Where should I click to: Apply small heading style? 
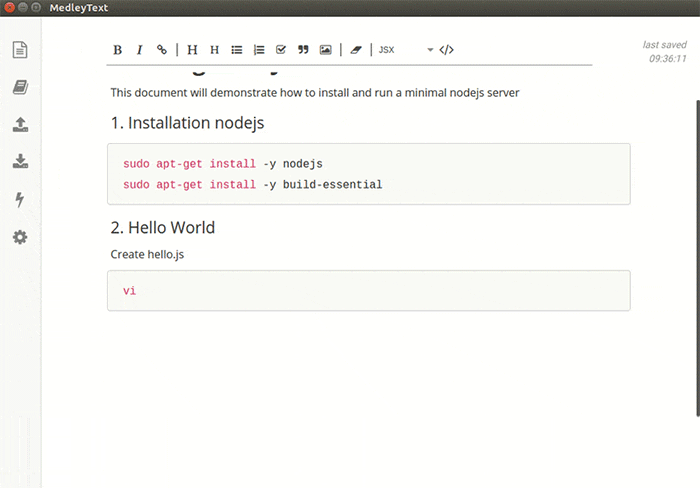click(x=214, y=50)
